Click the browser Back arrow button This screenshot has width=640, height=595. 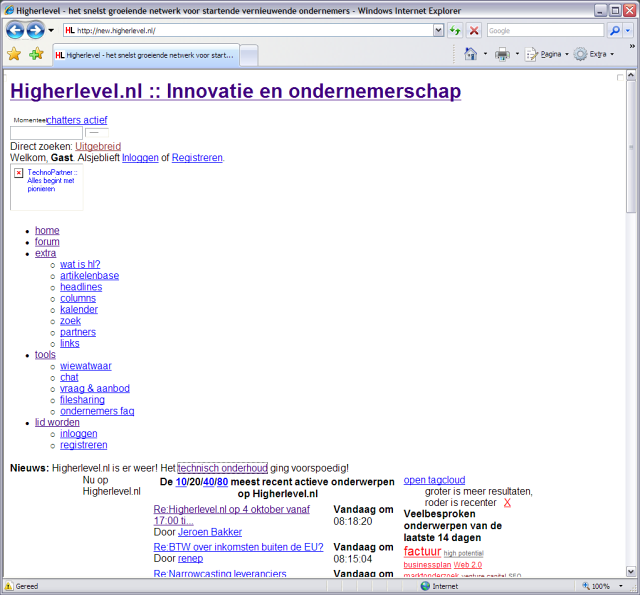[15, 30]
